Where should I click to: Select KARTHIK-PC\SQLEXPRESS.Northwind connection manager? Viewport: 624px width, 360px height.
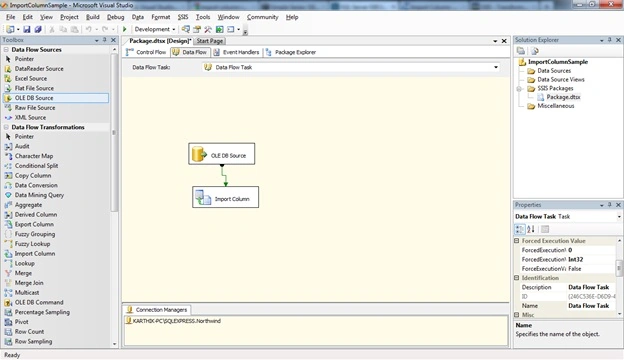[x=173, y=321]
